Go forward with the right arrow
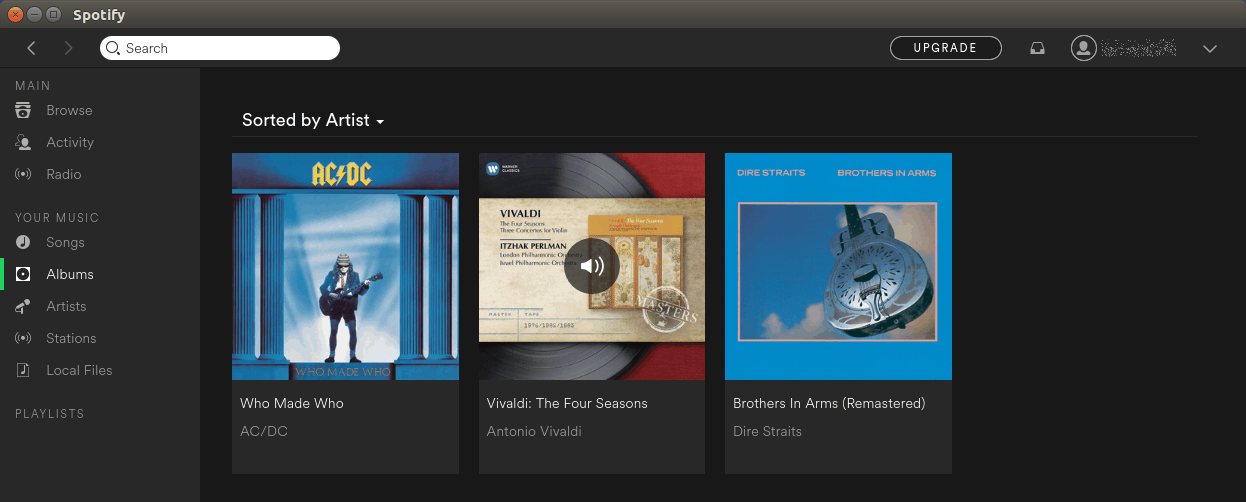This screenshot has width=1246, height=502. 68,48
